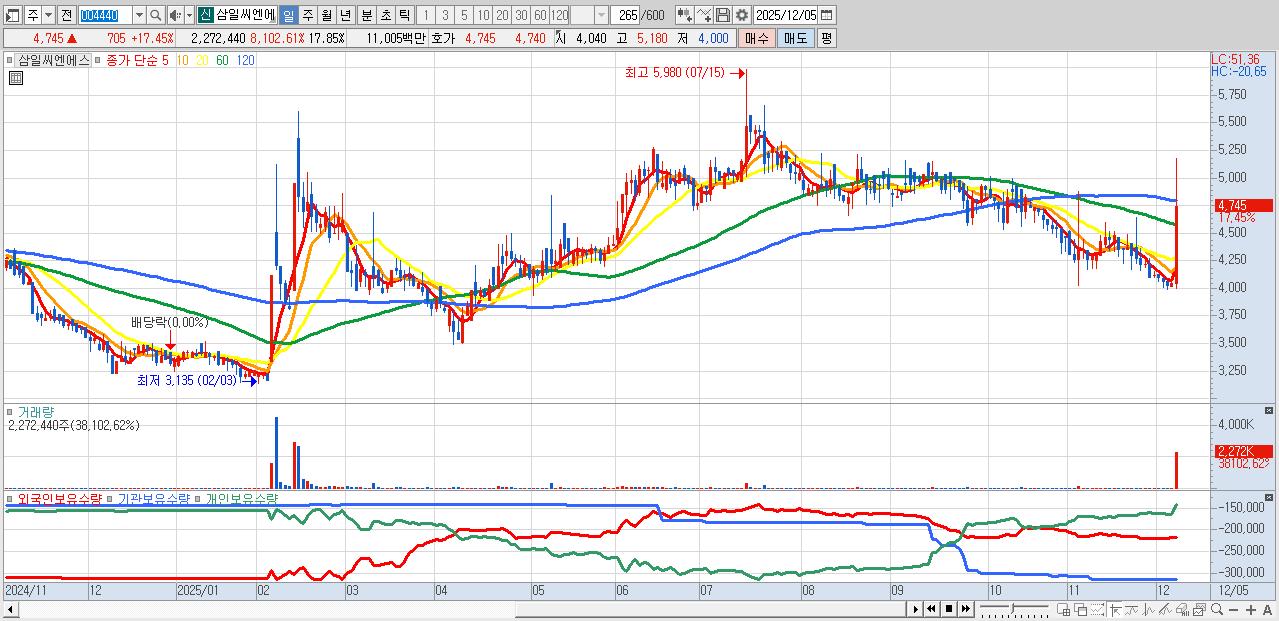Image resolution: width=1279 pixels, height=621 pixels.
Task: Select the 초 second period toggle
Action: coord(385,15)
